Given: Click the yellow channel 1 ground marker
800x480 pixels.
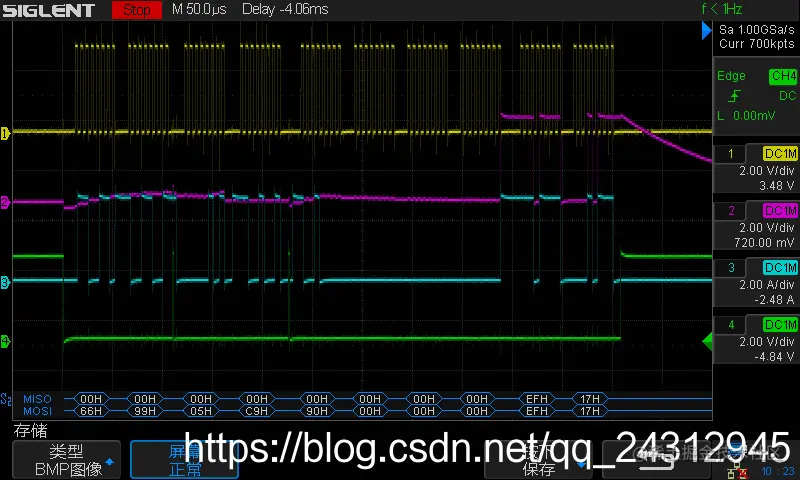Looking at the screenshot, I should point(5,134).
